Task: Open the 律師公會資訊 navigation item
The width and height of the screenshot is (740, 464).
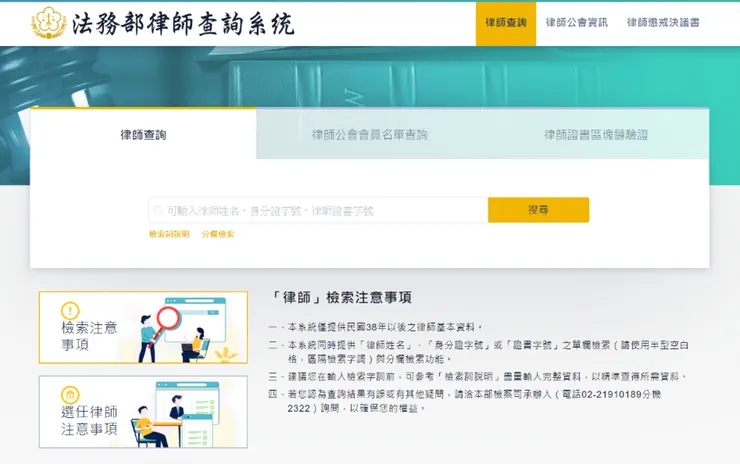Action: tap(577, 23)
